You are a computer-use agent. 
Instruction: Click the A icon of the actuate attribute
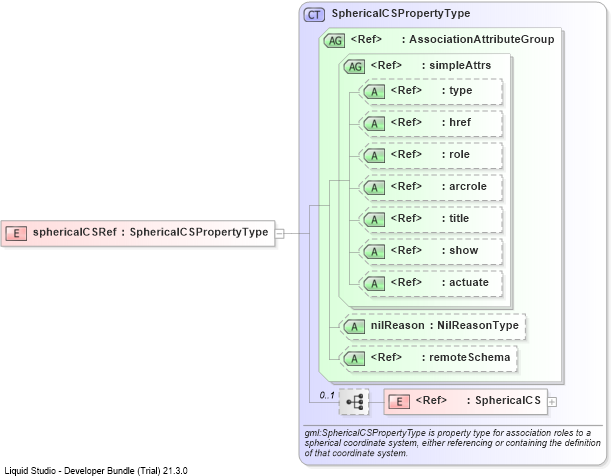(374, 284)
